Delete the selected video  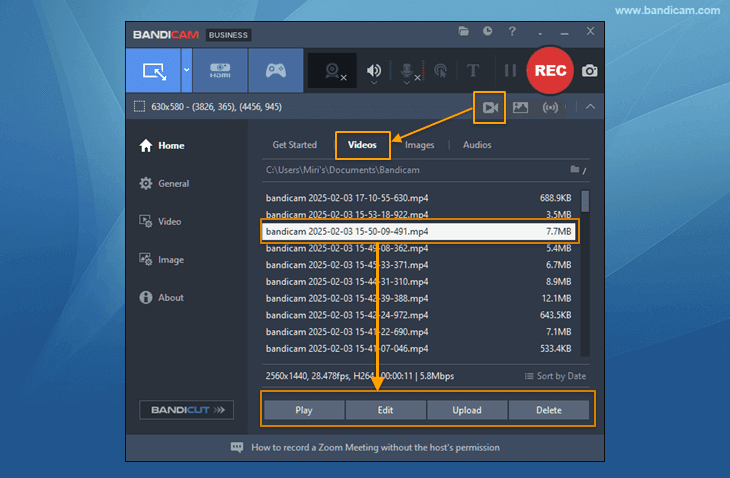[548, 410]
